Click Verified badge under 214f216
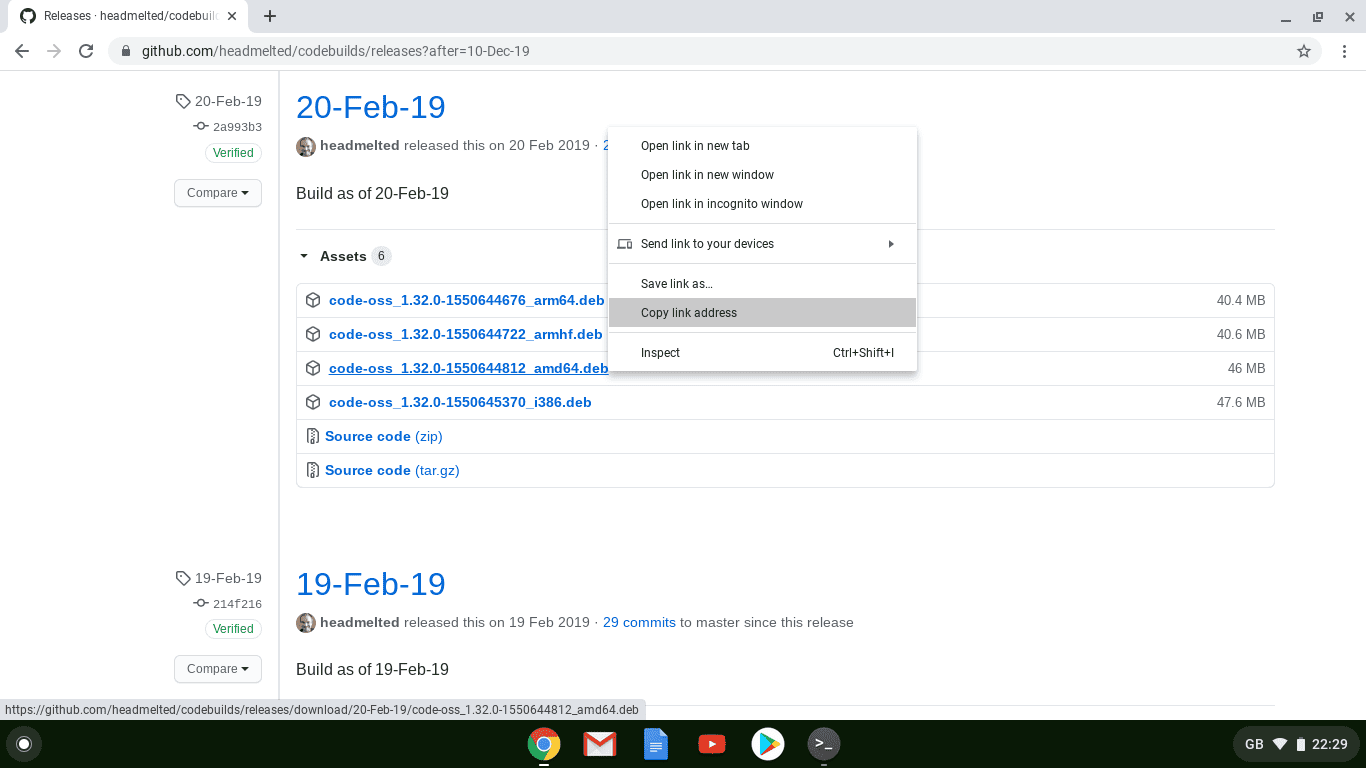Screen dimensions: 1366x768 pyautogui.click(x=233, y=629)
